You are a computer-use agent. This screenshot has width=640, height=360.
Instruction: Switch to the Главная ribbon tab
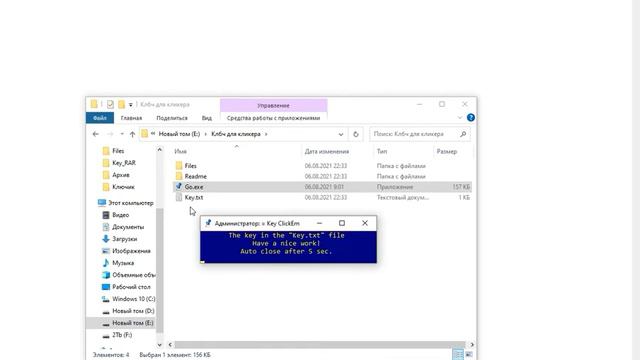131,118
